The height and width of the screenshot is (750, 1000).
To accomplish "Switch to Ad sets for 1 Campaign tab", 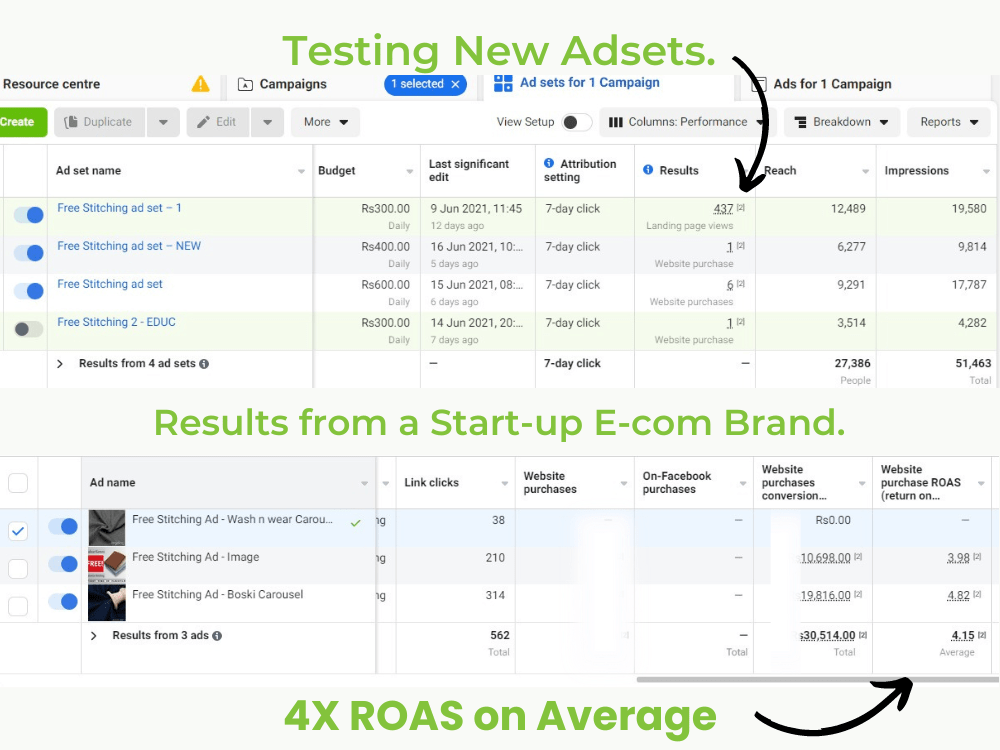I will 577,83.
